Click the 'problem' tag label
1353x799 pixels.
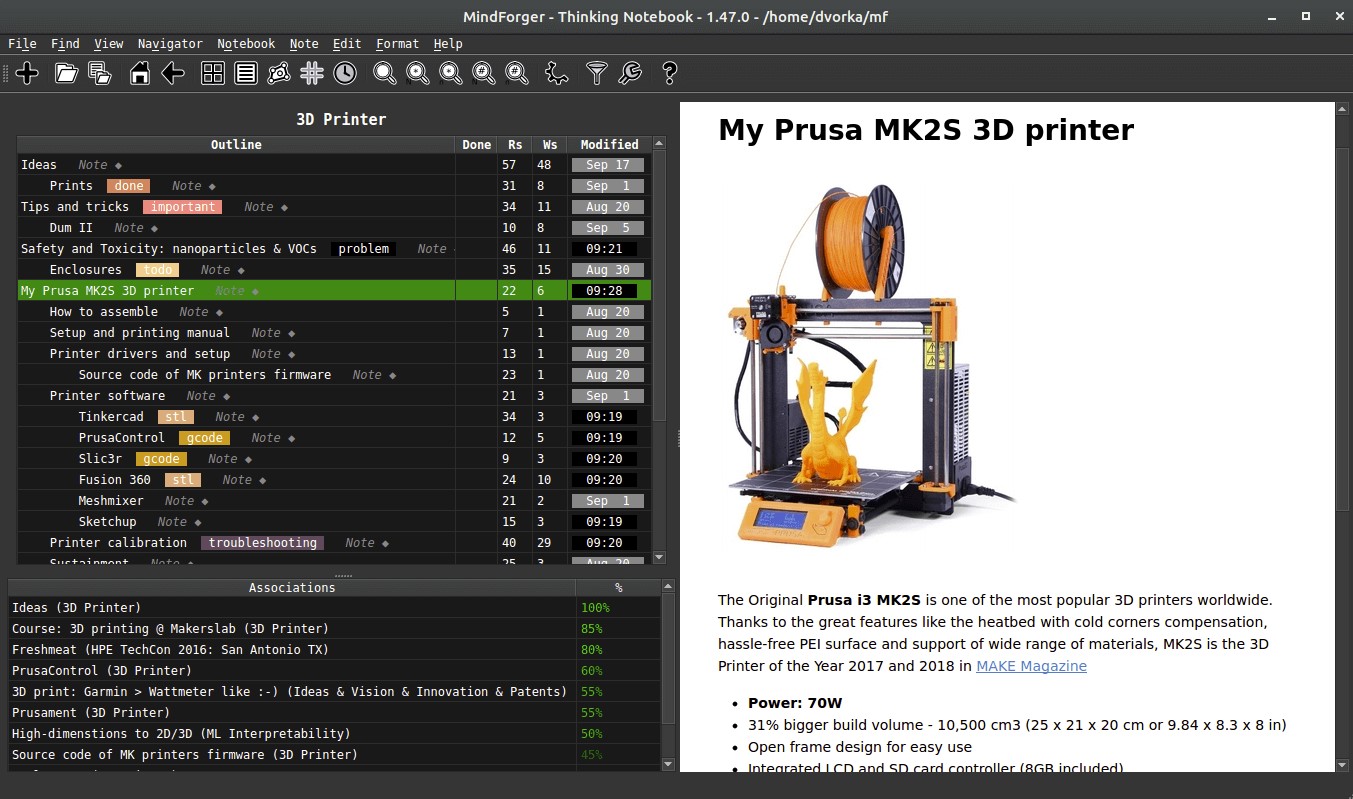tap(363, 249)
